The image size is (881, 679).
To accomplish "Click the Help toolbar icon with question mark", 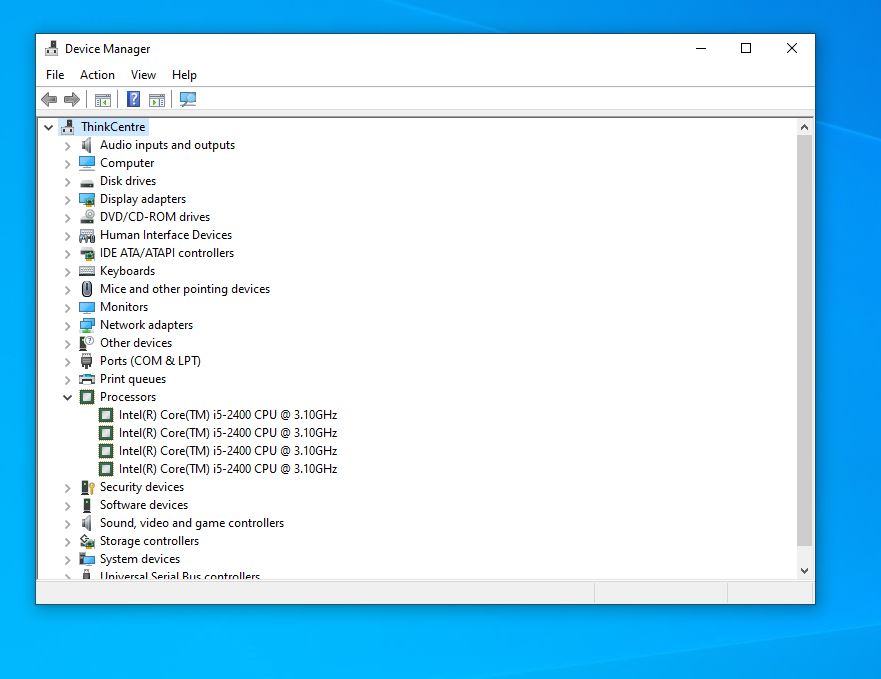I will [x=133, y=99].
